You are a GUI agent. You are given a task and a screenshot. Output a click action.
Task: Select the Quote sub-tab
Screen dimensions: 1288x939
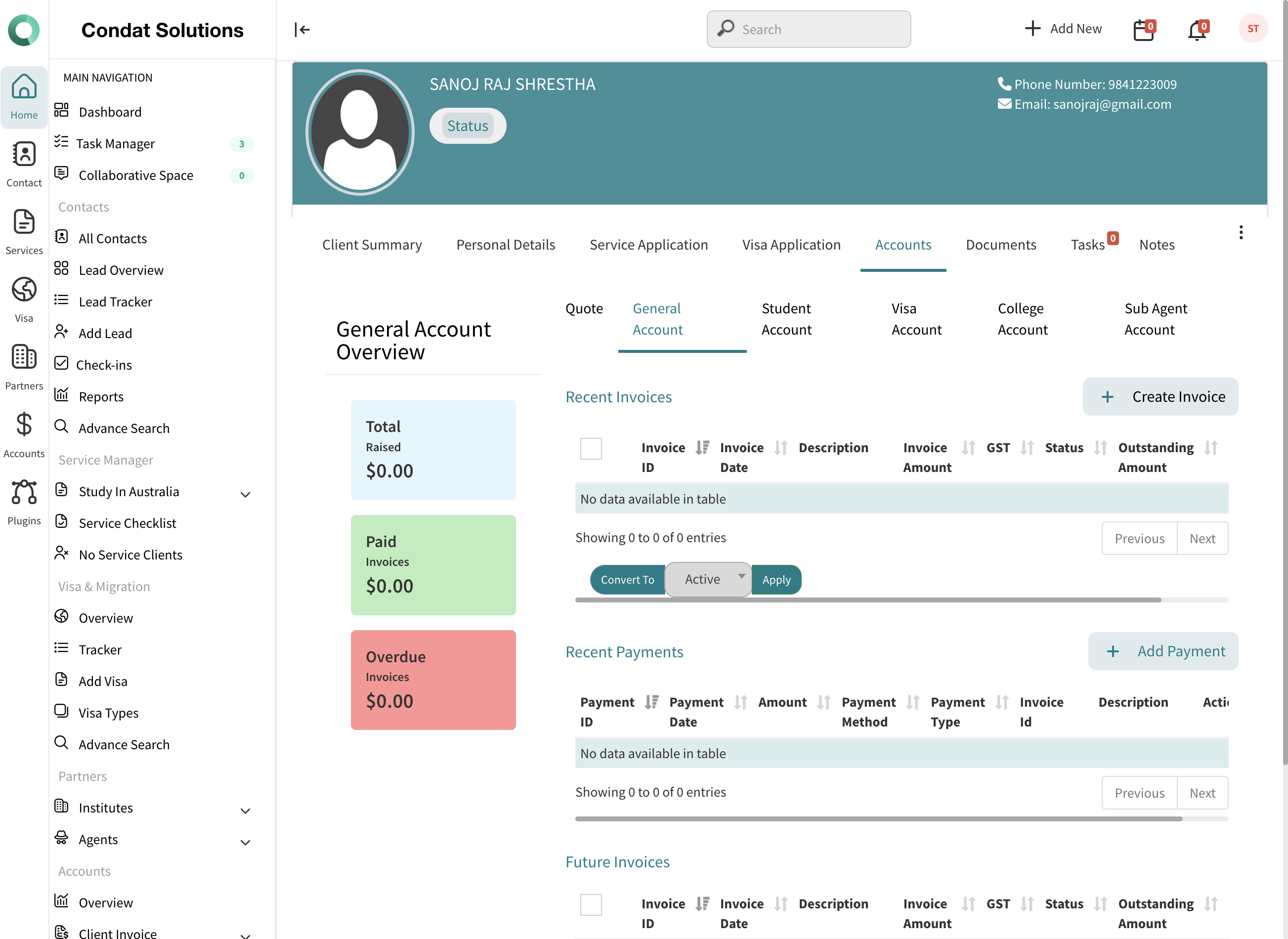[x=584, y=309]
